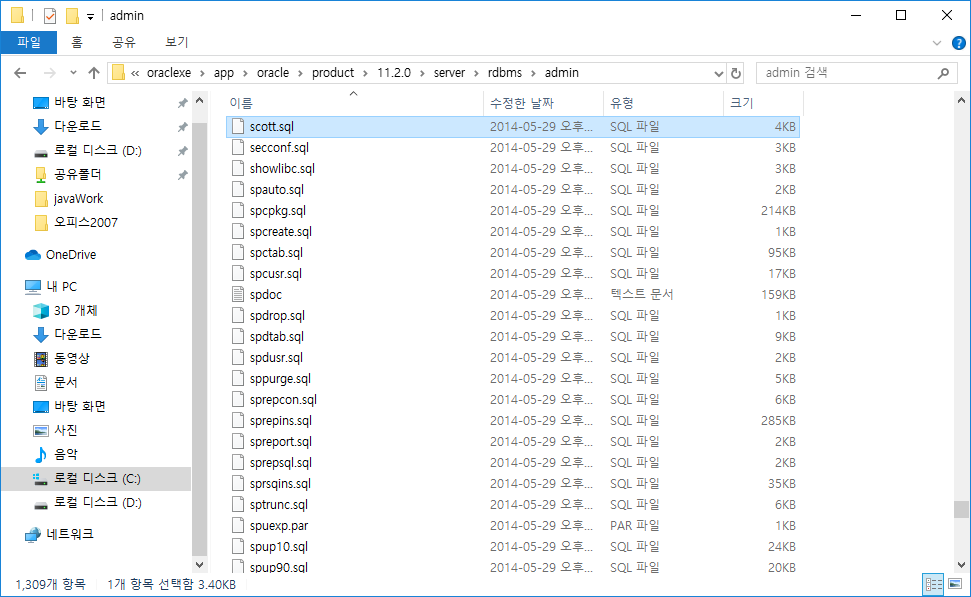
Task: Expand the ribbon chevron
Action: (x=936, y=43)
